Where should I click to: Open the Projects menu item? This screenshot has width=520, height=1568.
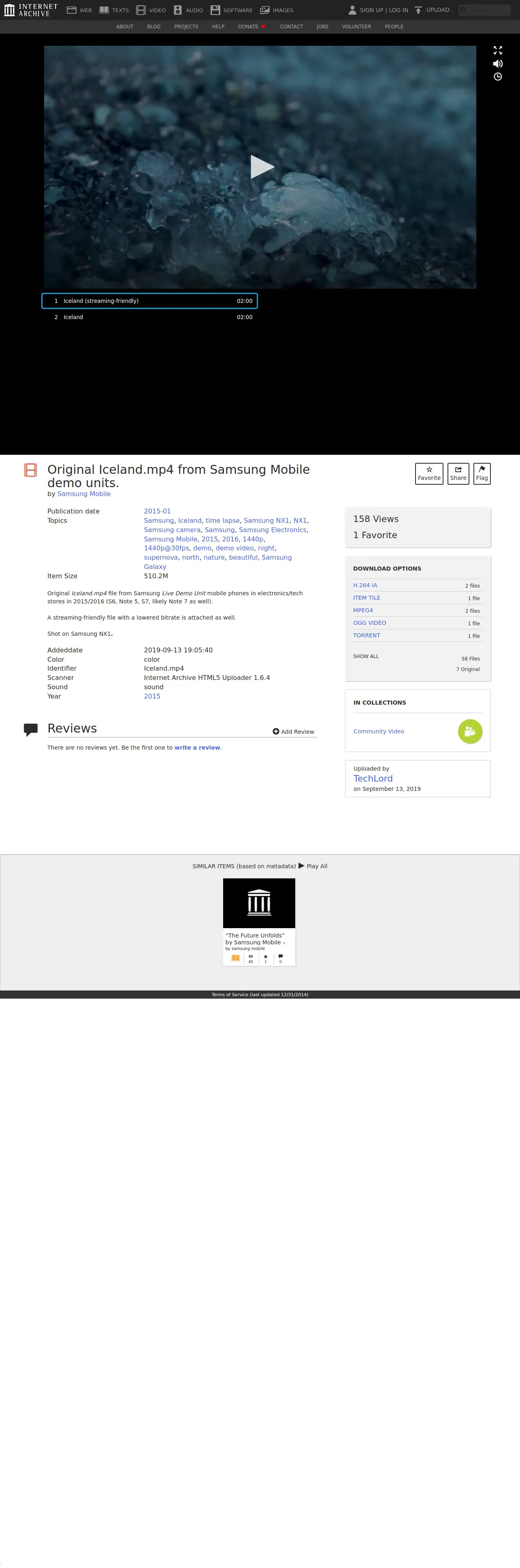point(186,27)
